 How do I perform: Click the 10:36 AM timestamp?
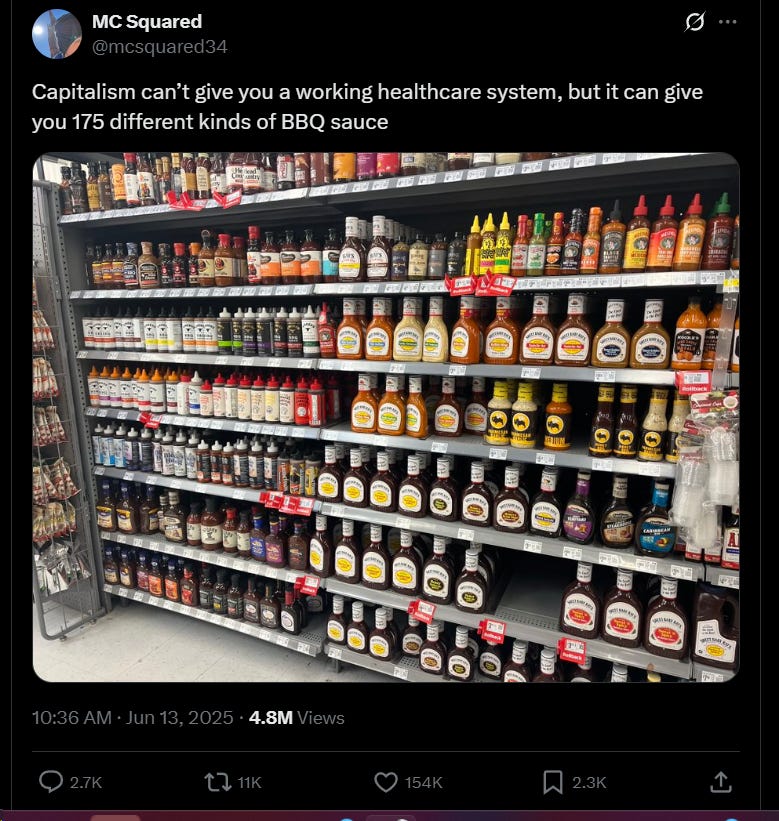point(72,717)
